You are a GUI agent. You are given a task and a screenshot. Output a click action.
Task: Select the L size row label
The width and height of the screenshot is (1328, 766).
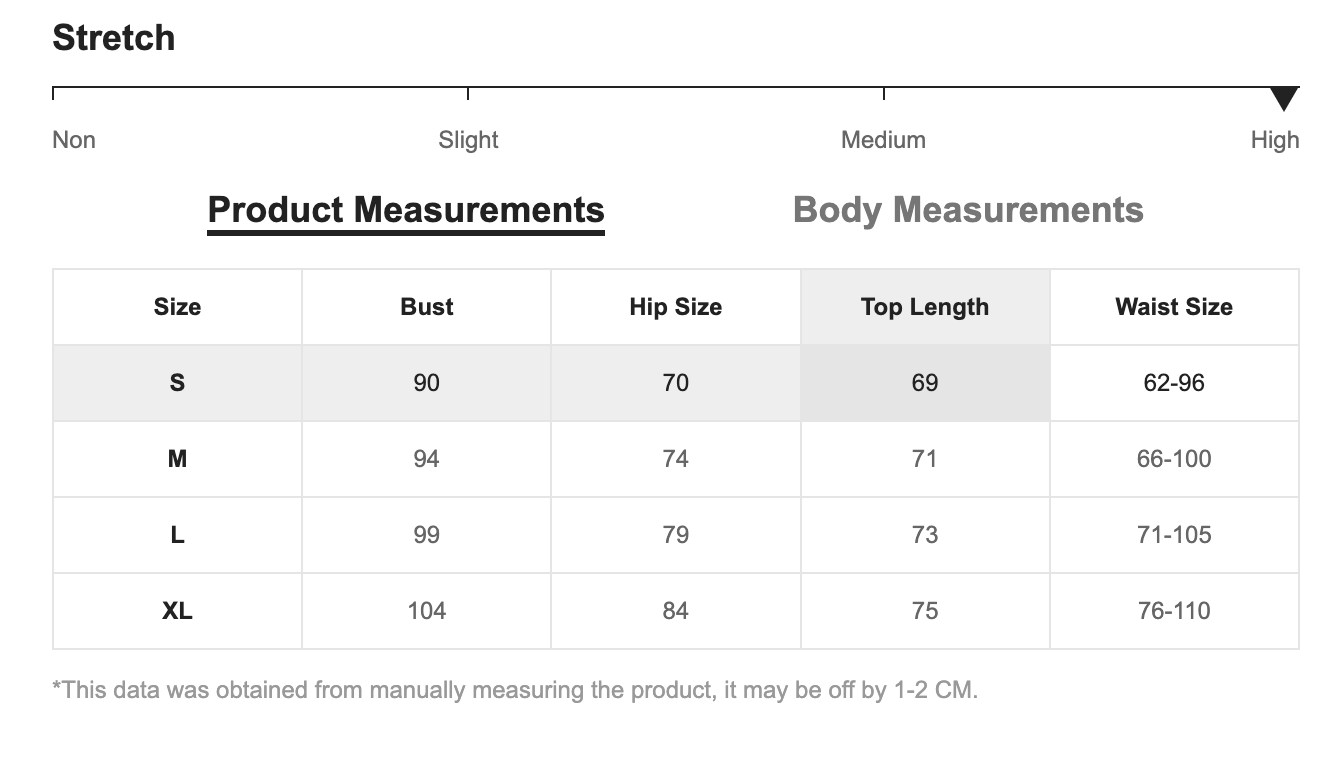[177, 535]
